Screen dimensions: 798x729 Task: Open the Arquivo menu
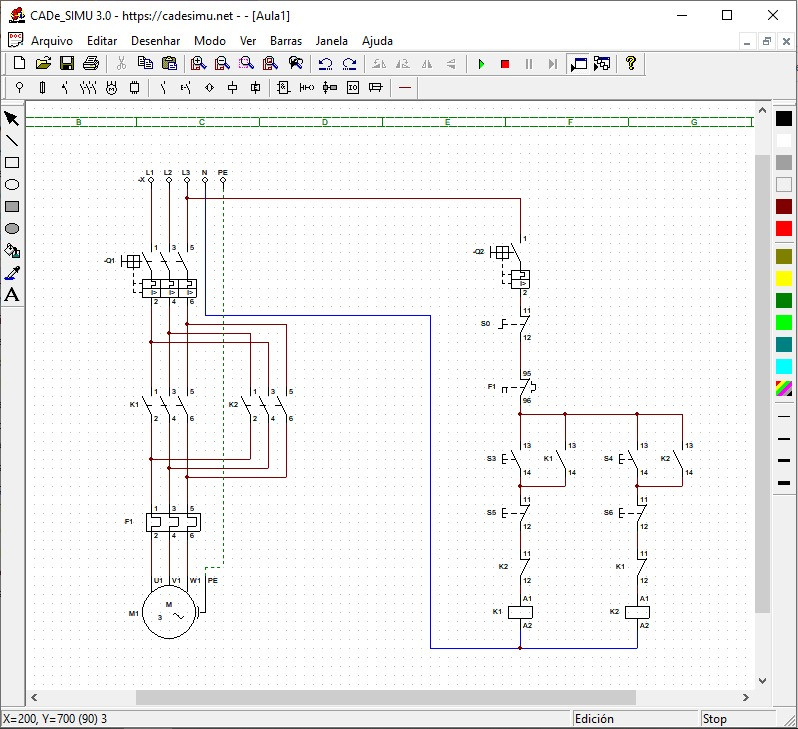click(52, 41)
